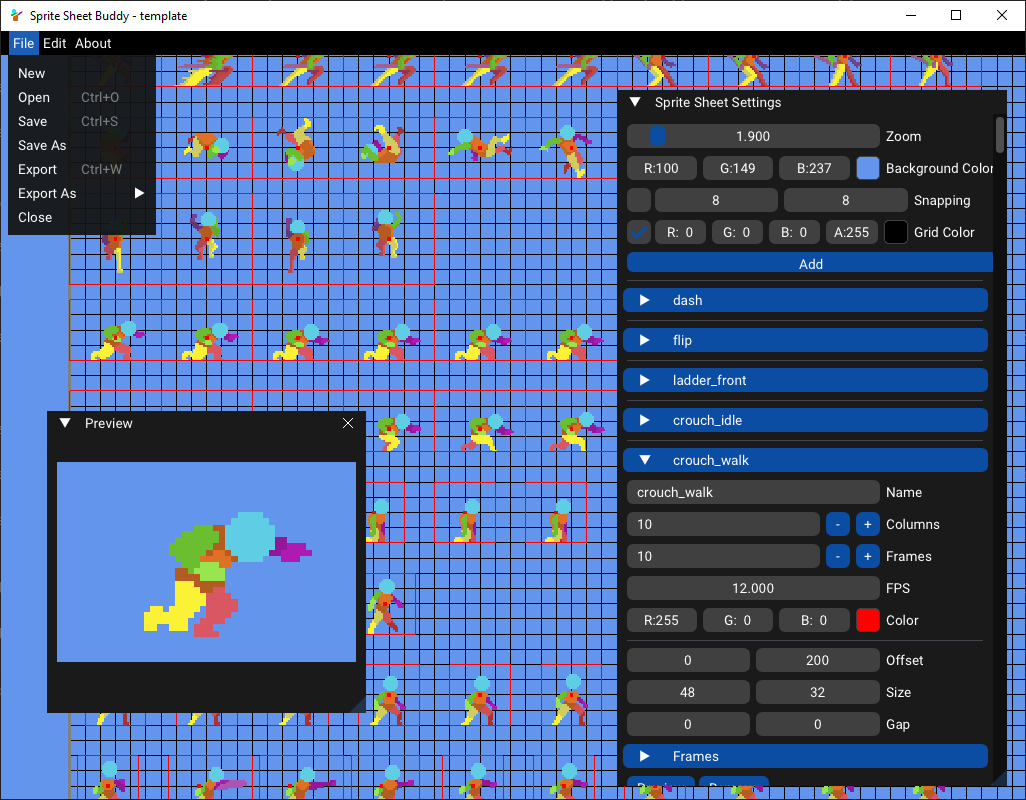The height and width of the screenshot is (800, 1026).
Task: Collapse the Sprite Sheet Settings panel
Action: click(635, 103)
